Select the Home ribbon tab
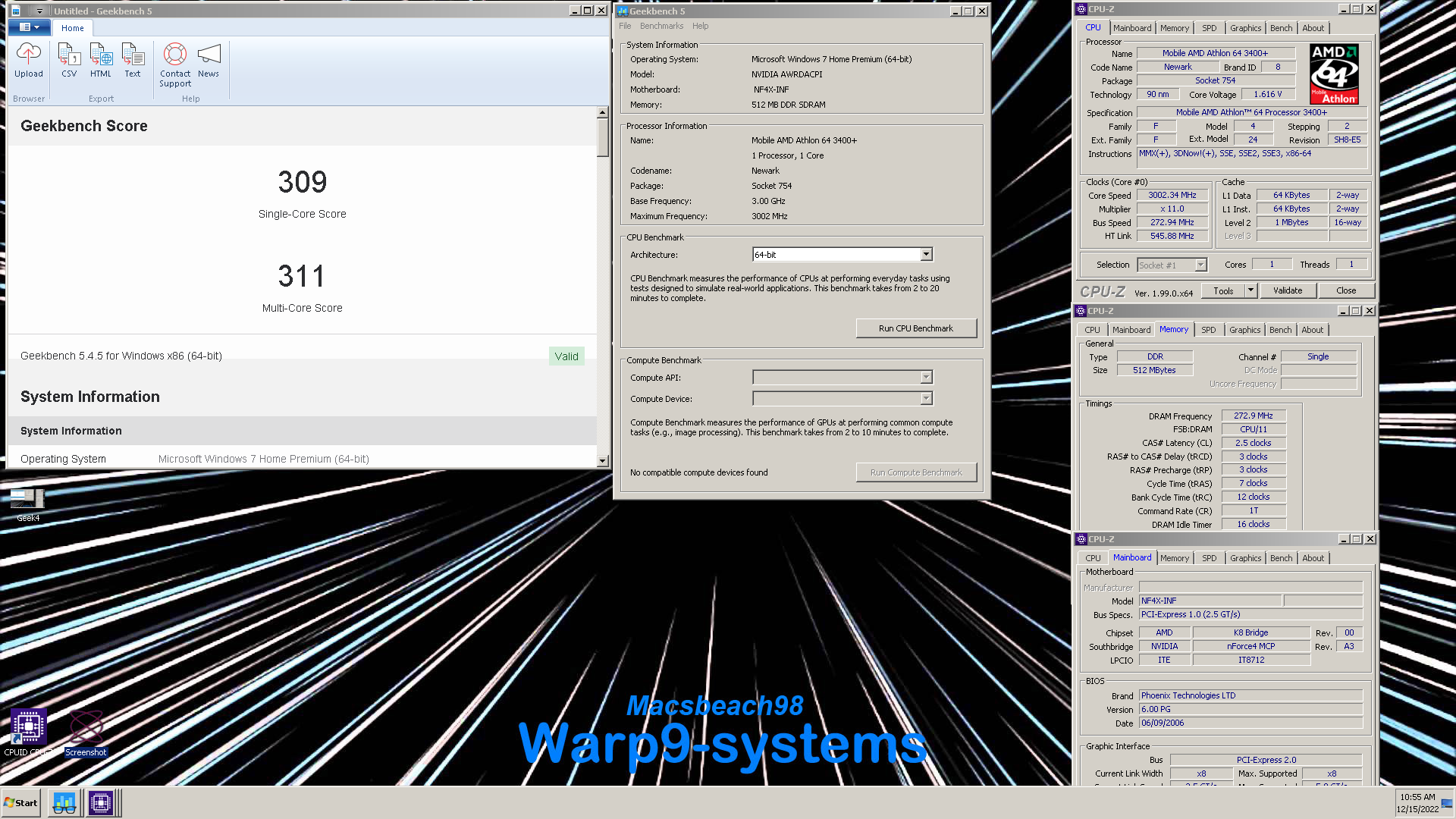Image resolution: width=1456 pixels, height=819 pixels. (x=73, y=28)
